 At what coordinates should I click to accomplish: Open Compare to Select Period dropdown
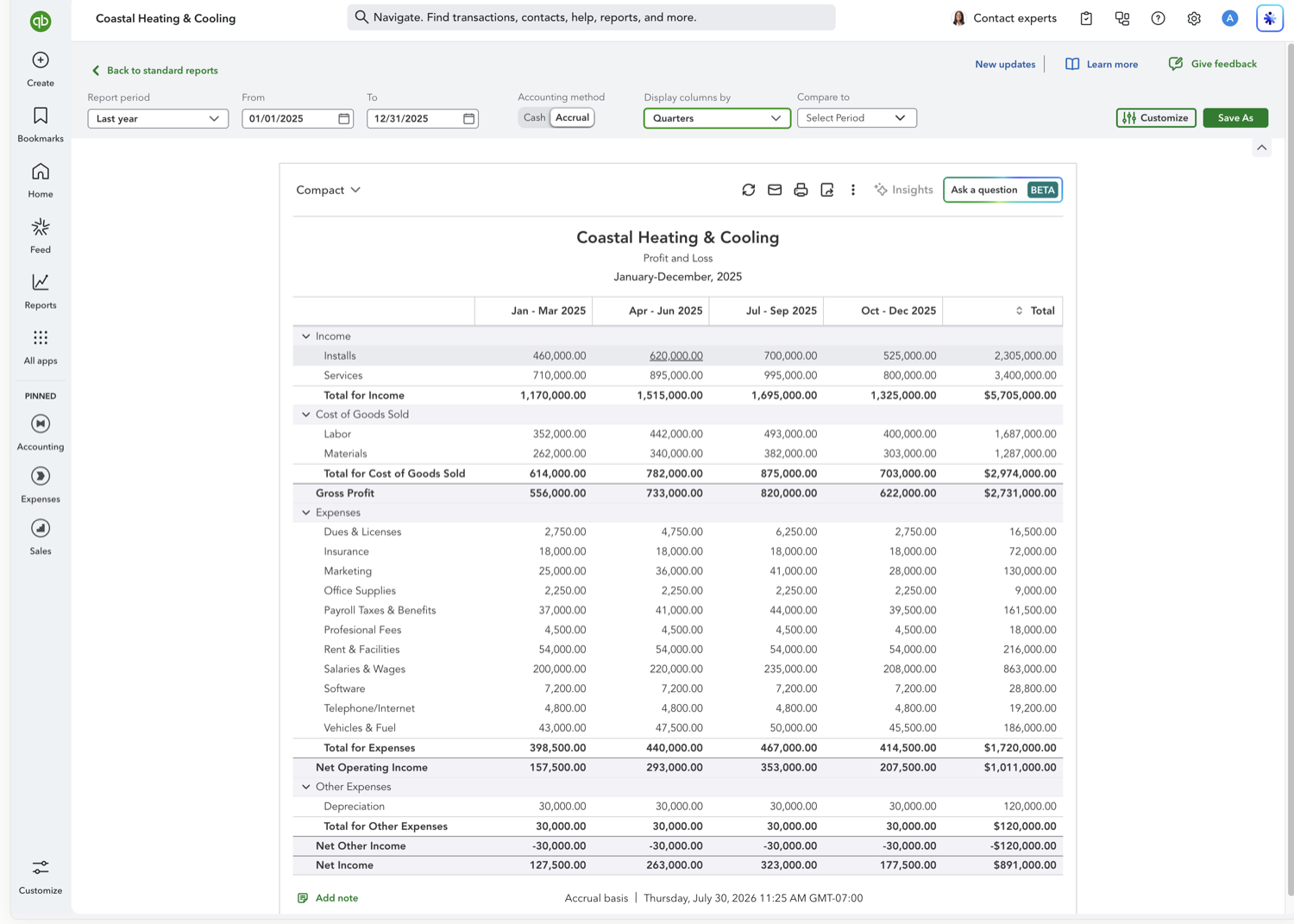click(x=857, y=117)
